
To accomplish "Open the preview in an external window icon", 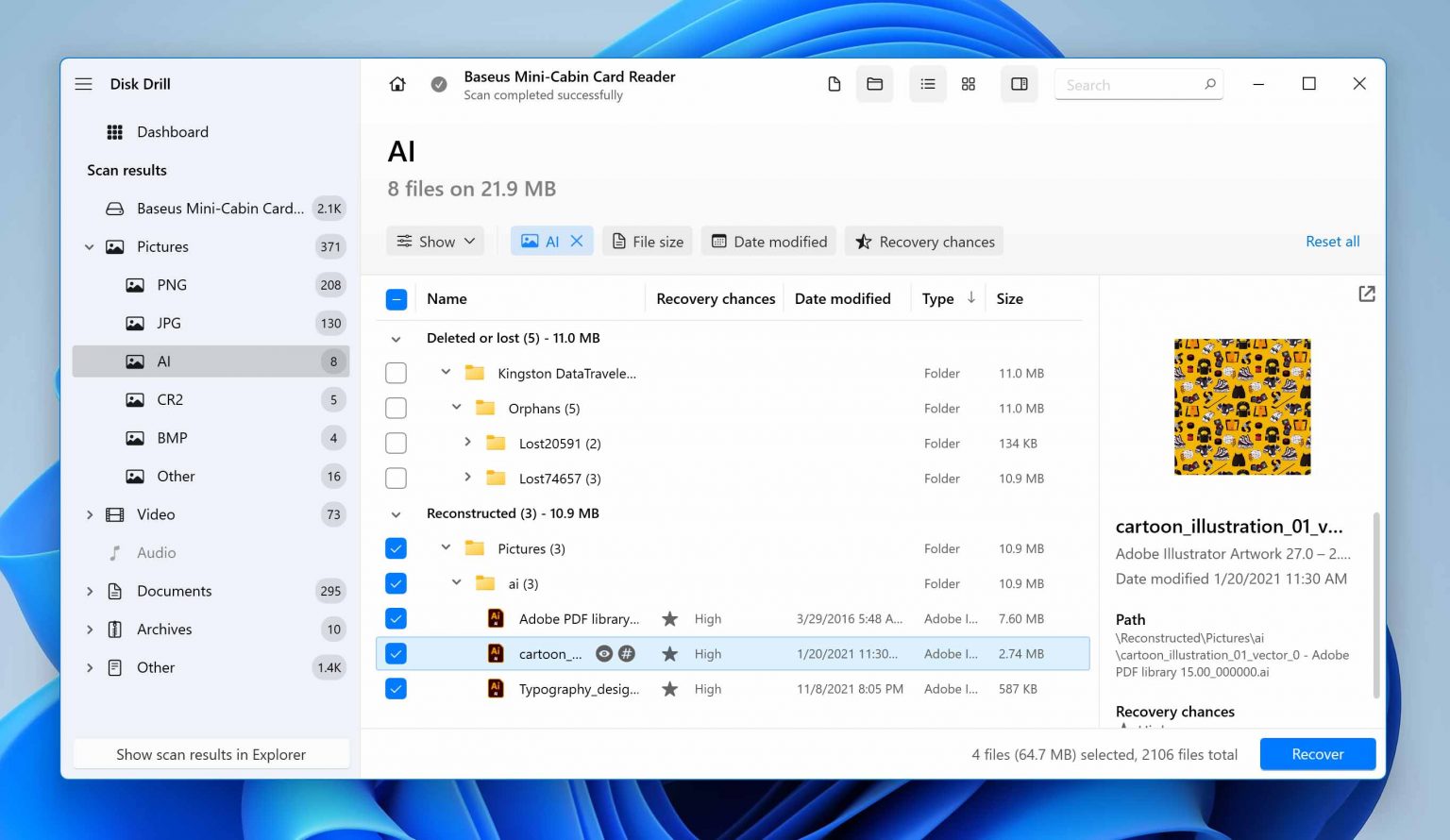I will pos(1366,294).
